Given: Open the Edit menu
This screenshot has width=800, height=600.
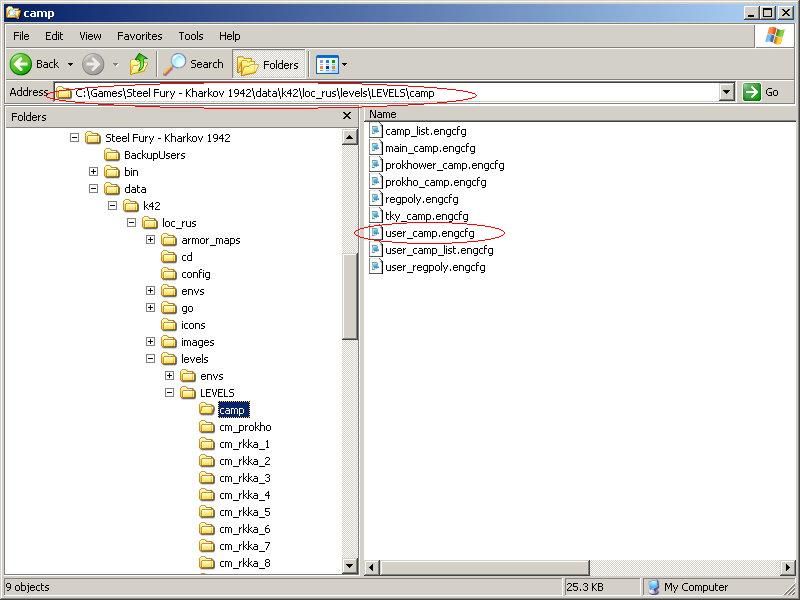Looking at the screenshot, I should point(54,36).
